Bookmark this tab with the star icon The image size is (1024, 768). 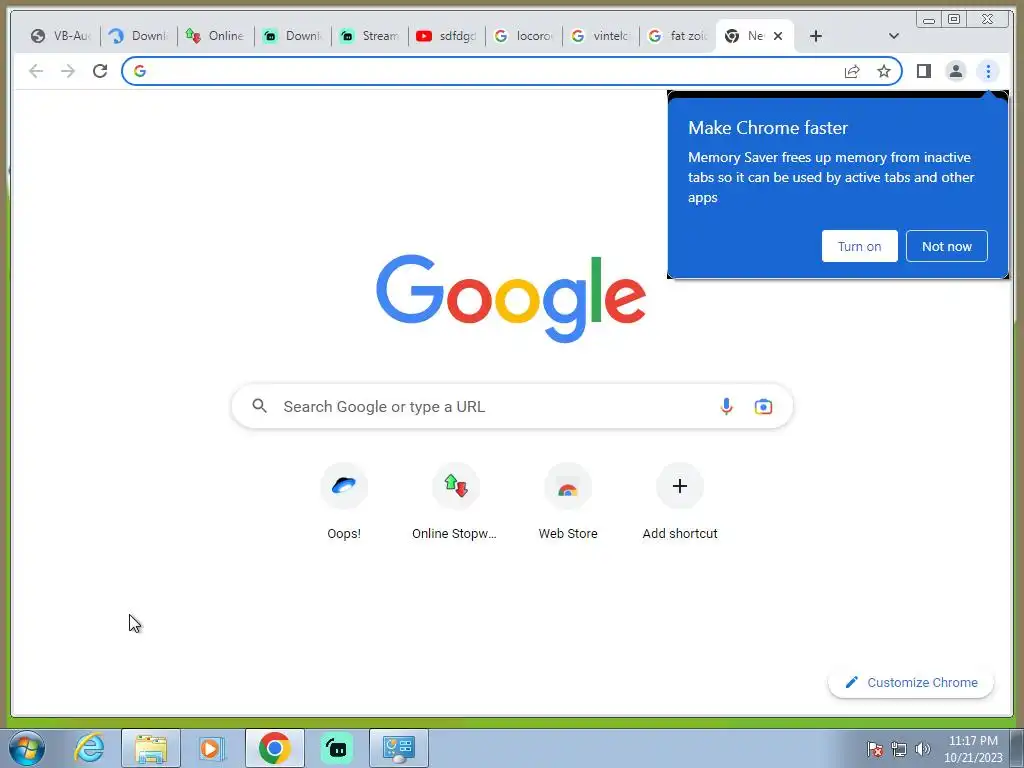tap(884, 71)
